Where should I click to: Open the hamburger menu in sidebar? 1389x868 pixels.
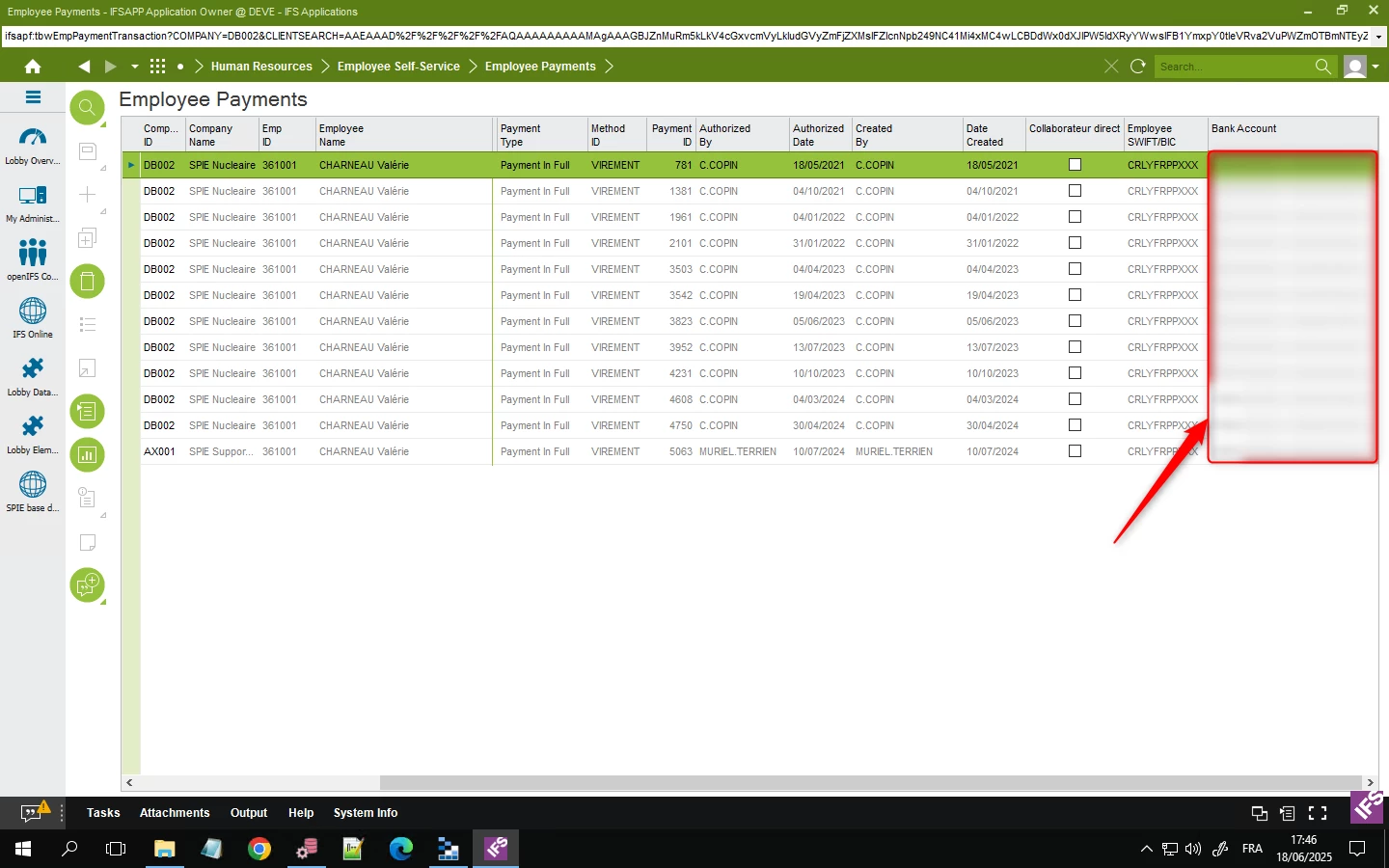tap(33, 97)
